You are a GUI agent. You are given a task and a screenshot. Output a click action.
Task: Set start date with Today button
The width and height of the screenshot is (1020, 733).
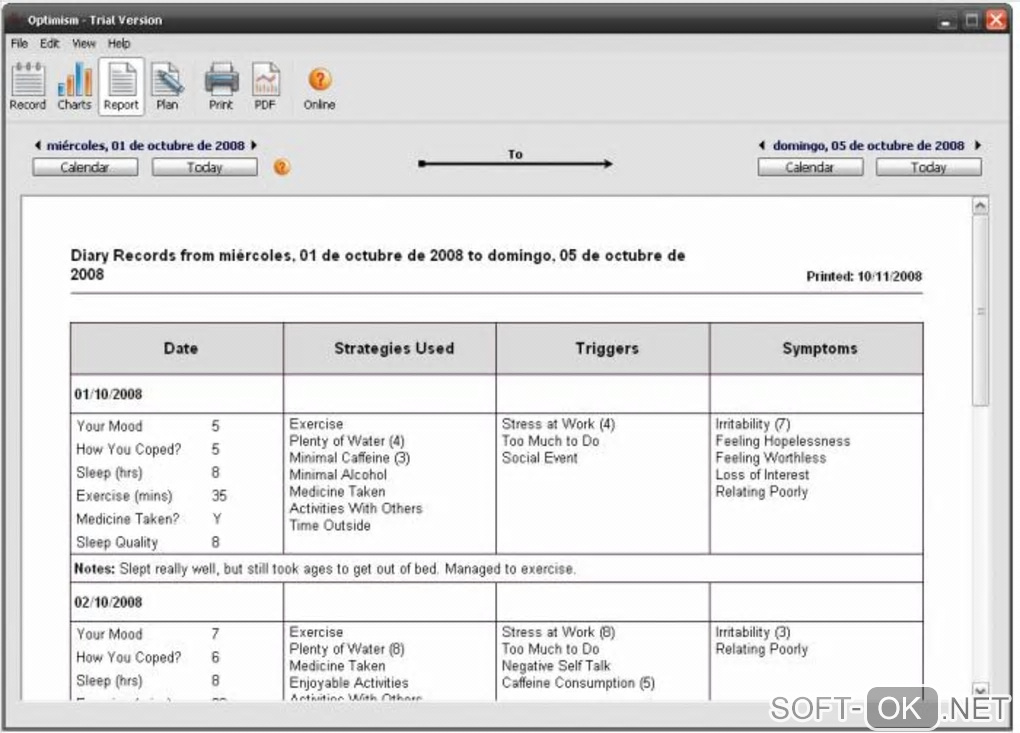[204, 167]
